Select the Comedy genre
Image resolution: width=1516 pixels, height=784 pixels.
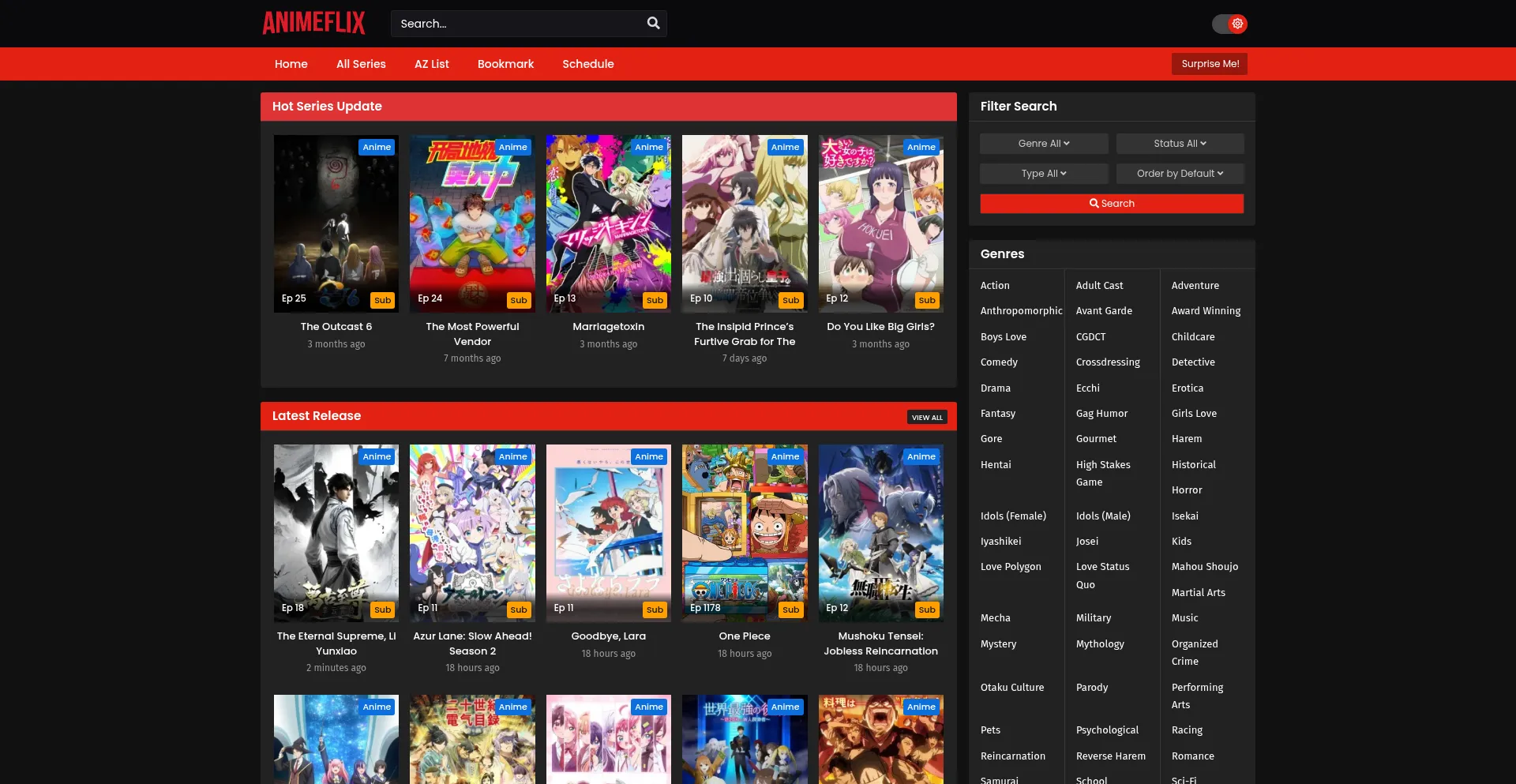point(999,362)
